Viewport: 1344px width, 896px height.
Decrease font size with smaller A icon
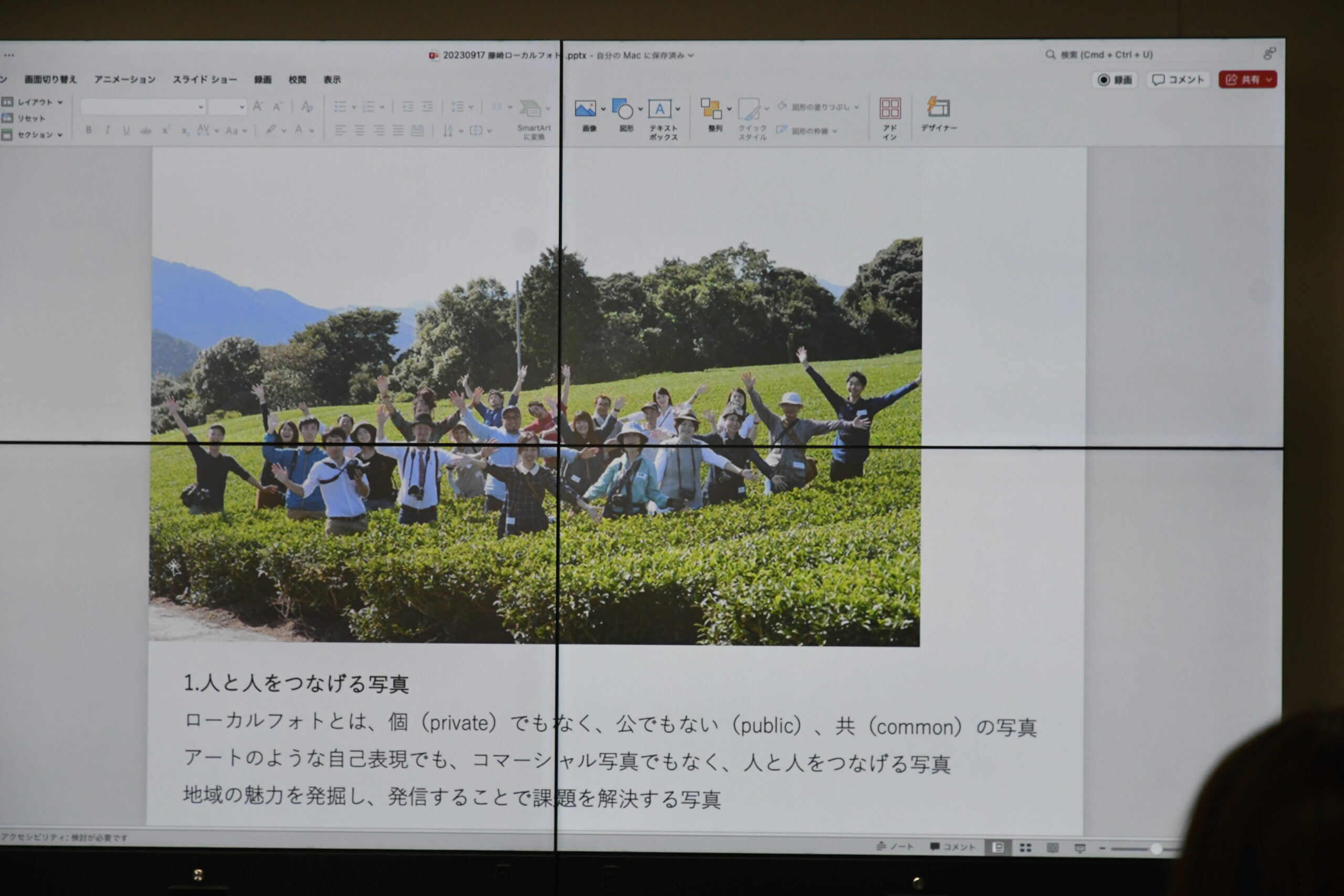tap(278, 106)
